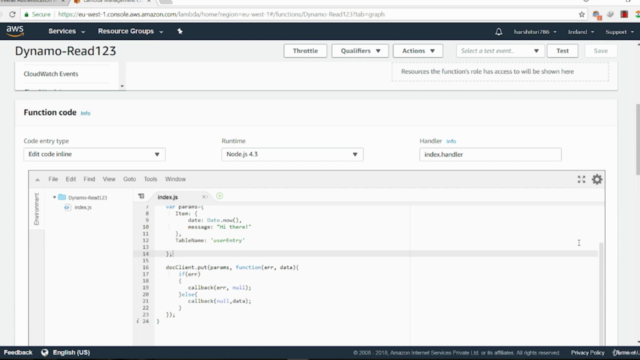640x360 pixels.
Task: Click the Feedback link
Action: [x=18, y=353]
